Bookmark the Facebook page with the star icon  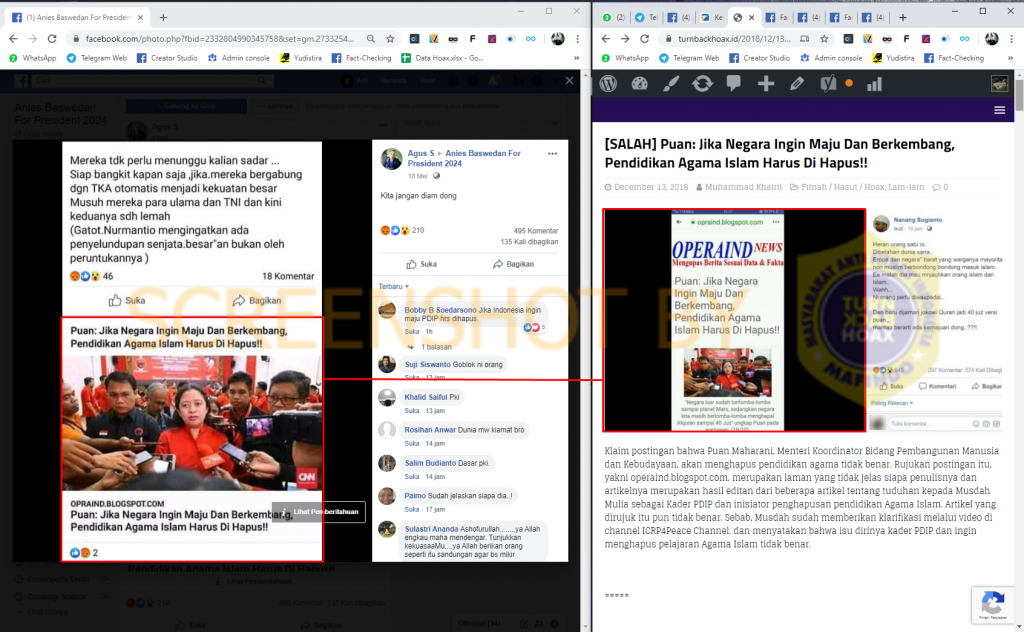[391, 39]
